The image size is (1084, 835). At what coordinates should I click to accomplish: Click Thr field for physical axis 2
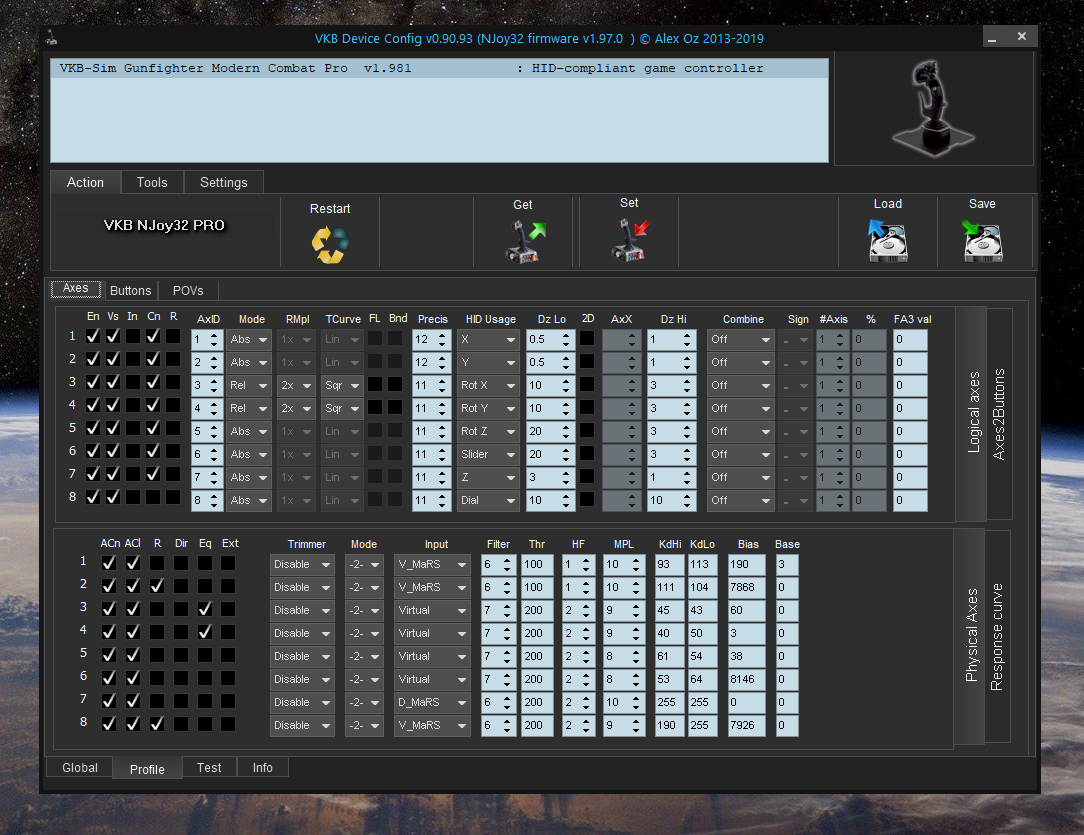point(536,588)
